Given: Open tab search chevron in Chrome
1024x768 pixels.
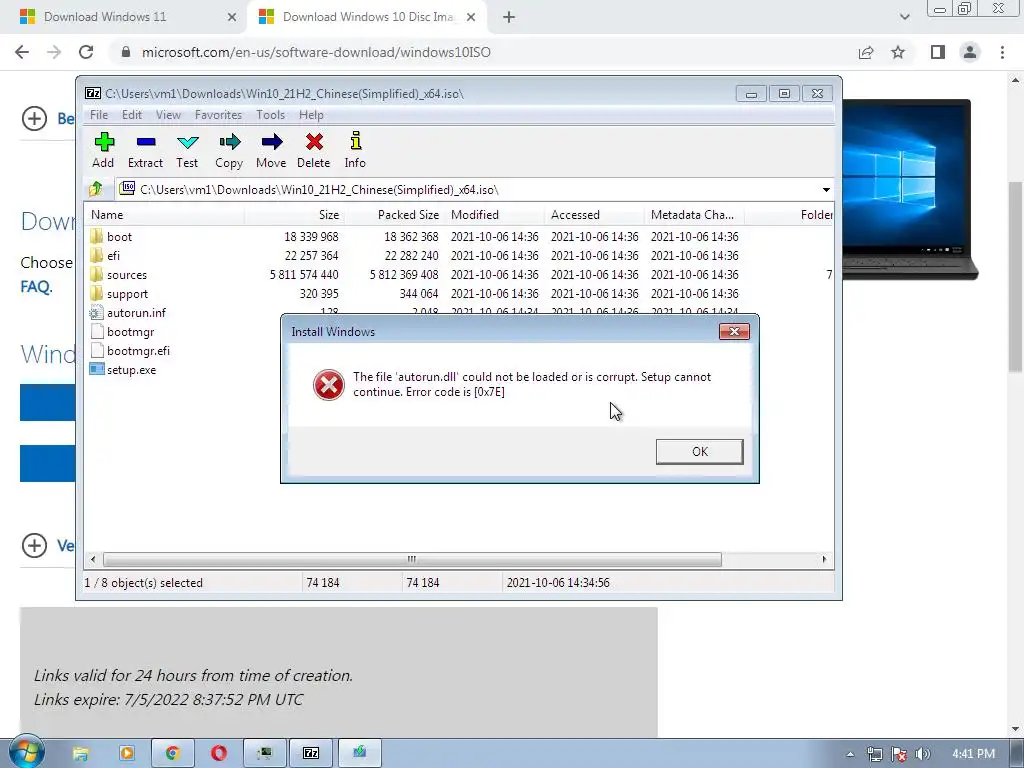Looking at the screenshot, I should 904,17.
